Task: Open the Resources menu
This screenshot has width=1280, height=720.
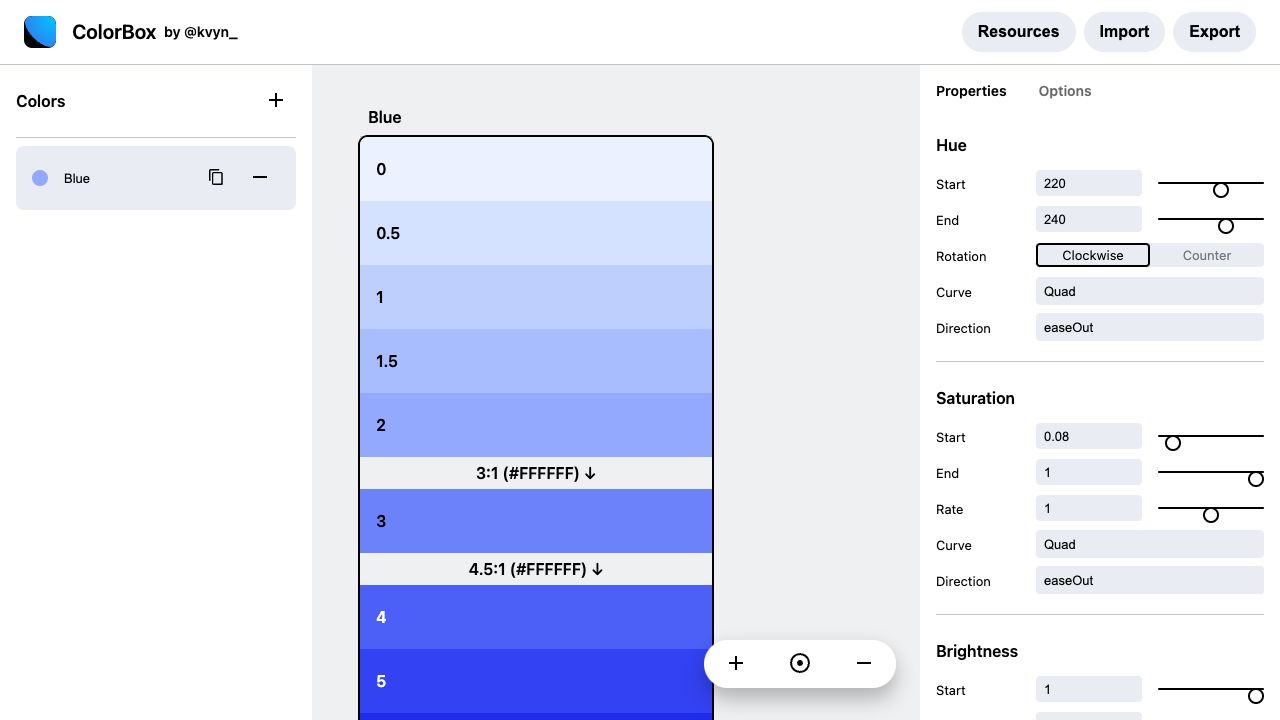Action: click(1018, 32)
